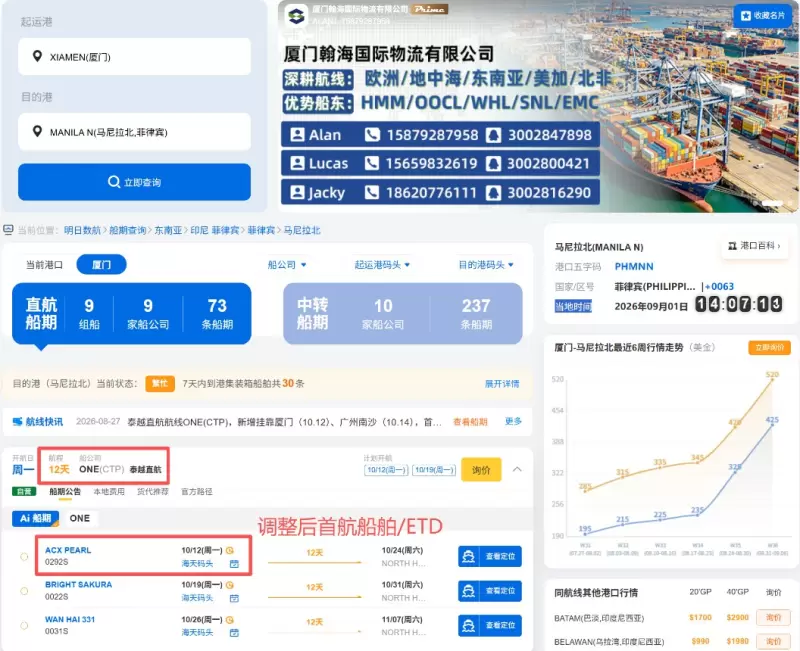Select the ACX PEARL radio button
800x651 pixels.
(24, 557)
